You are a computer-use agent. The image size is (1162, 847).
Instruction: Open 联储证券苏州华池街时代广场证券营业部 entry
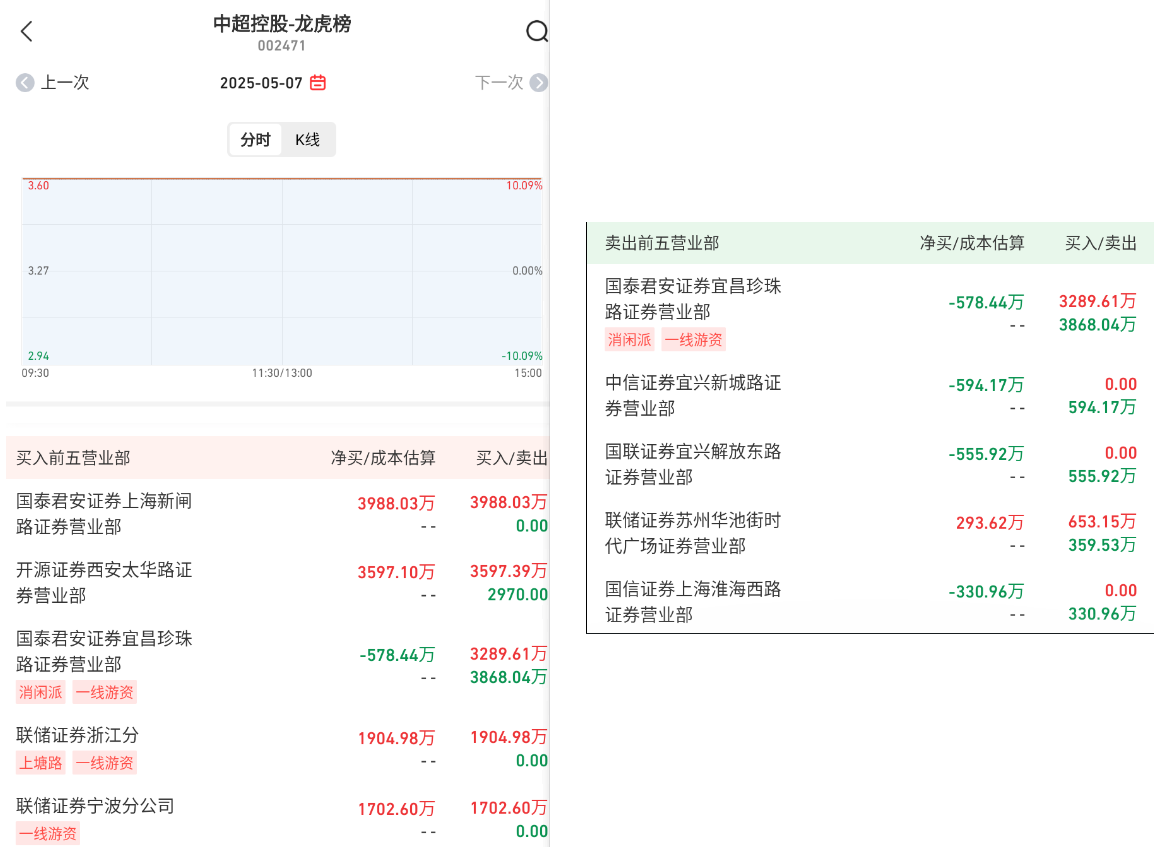[x=693, y=533]
